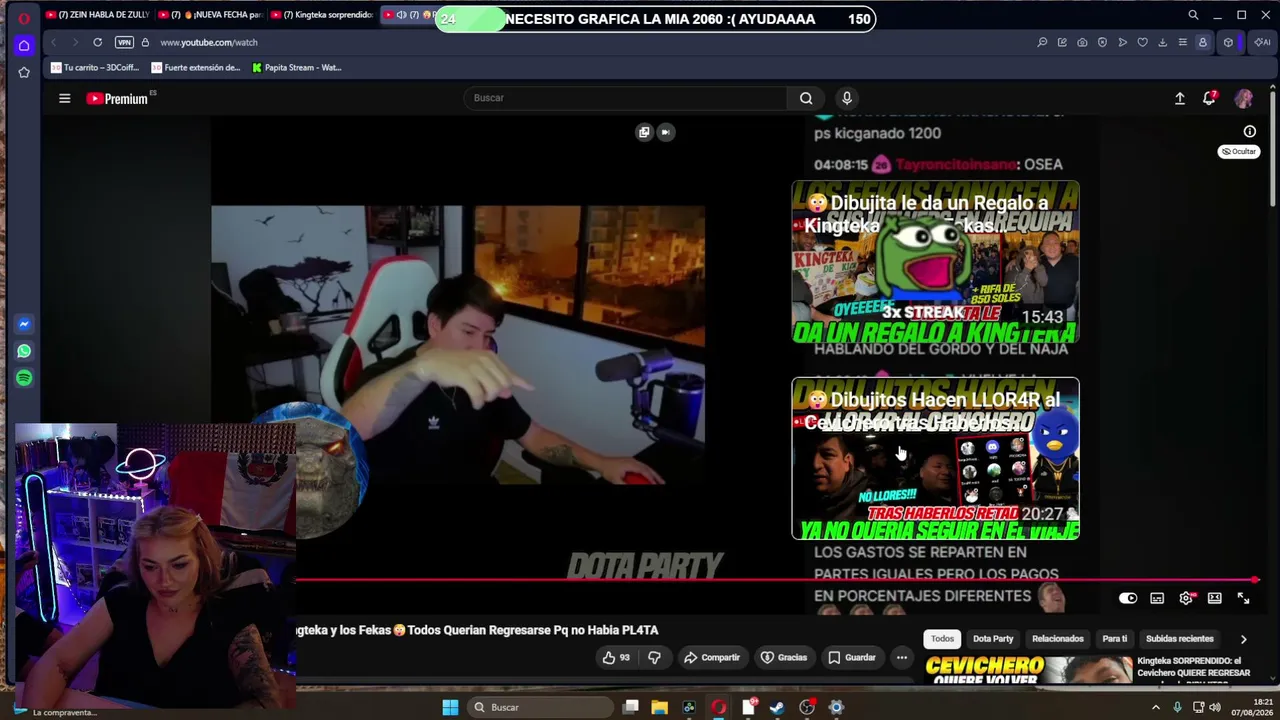Open the 'Fuerte extensión de' bookmark
The width and height of the screenshot is (1280, 720).
tap(196, 68)
